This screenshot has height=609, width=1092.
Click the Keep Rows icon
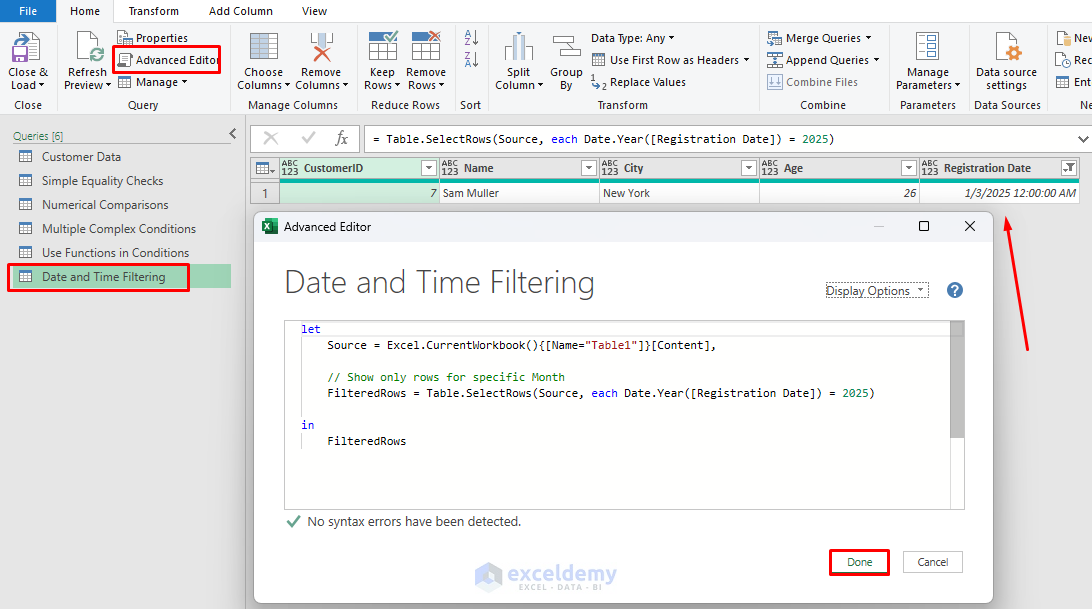[382, 46]
